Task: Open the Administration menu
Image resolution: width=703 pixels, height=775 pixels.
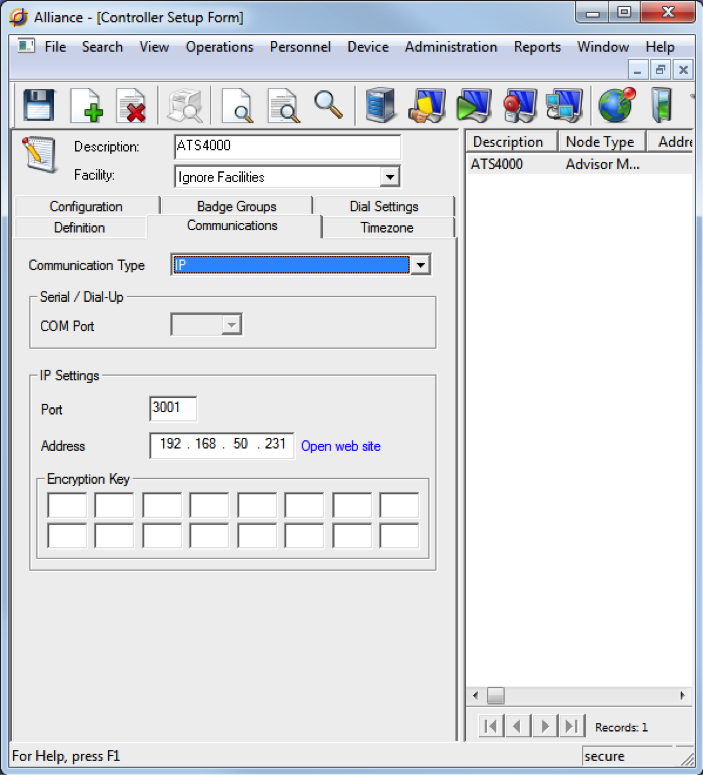Action: click(x=450, y=47)
